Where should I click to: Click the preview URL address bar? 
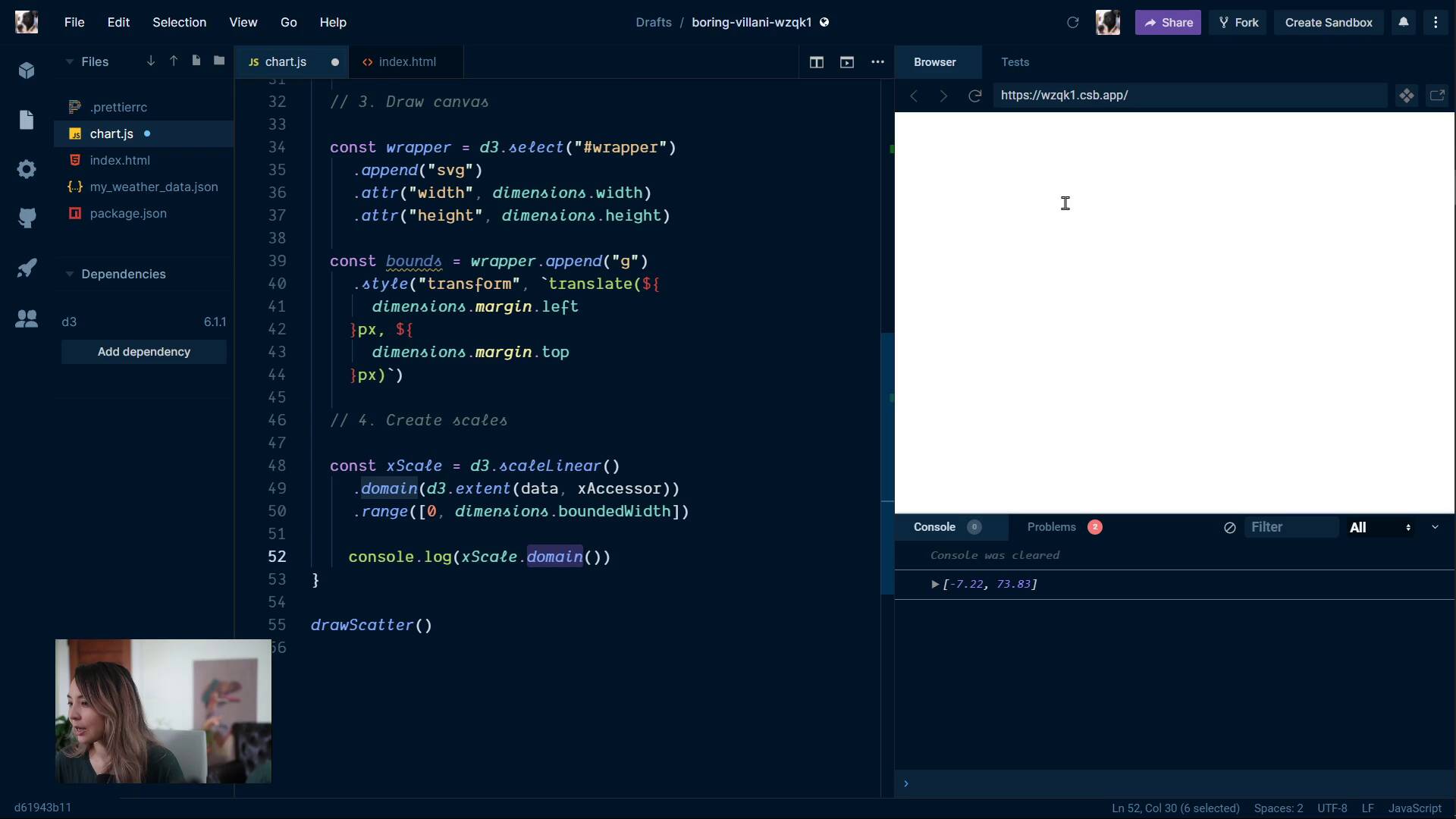pyautogui.click(x=1183, y=96)
